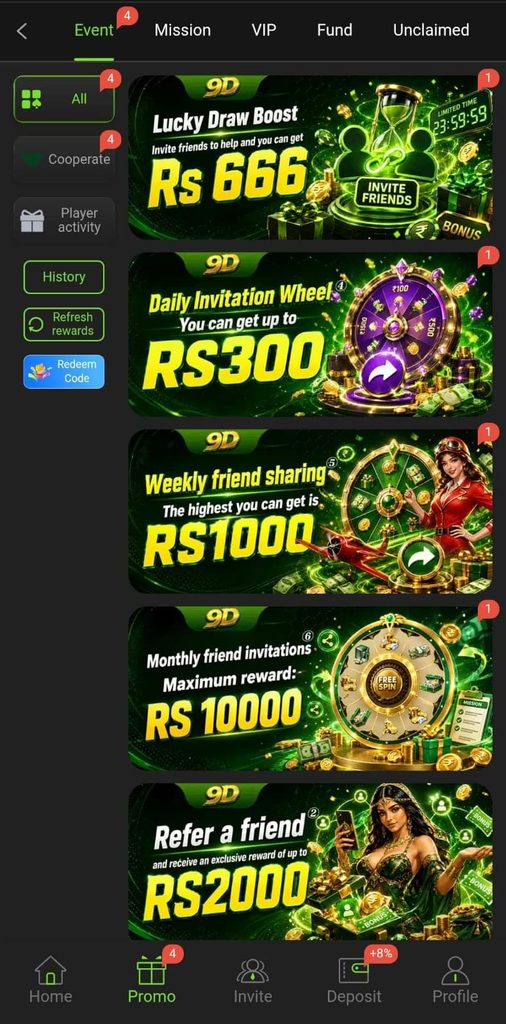Select the All category filter
This screenshot has height=1024, width=506.
click(x=64, y=99)
